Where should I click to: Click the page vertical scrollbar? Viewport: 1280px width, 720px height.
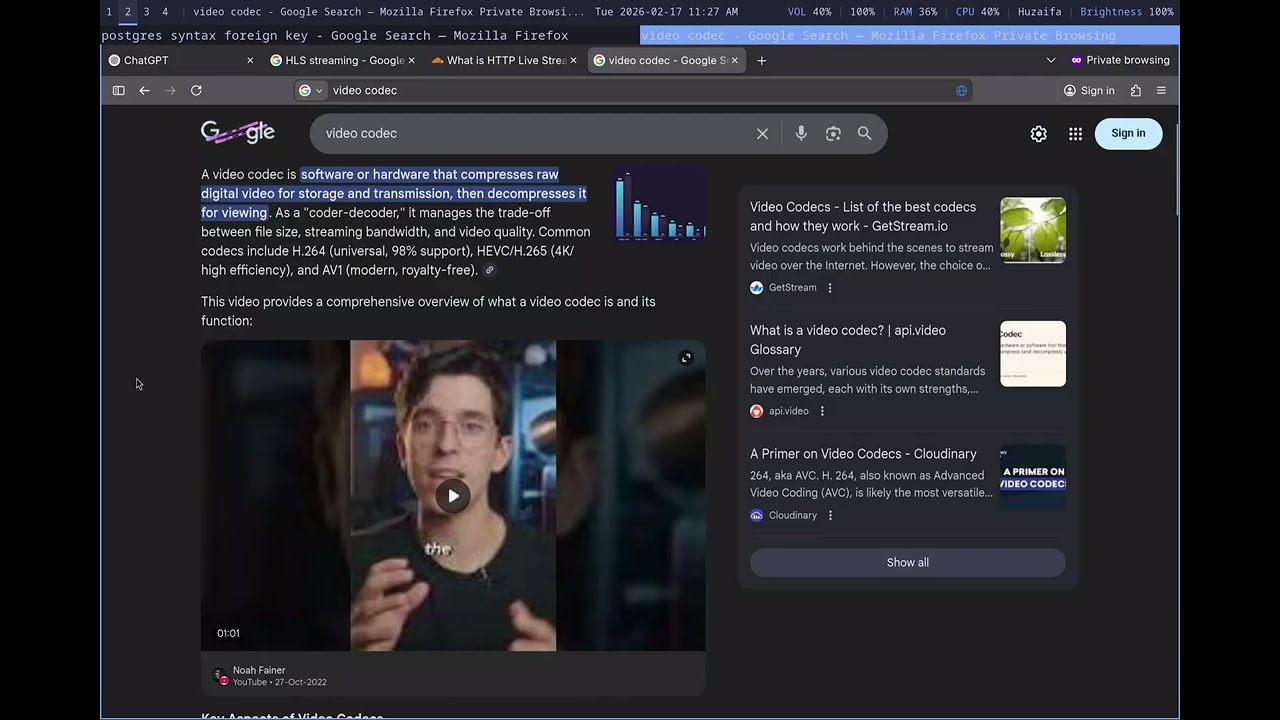[x=1176, y=170]
